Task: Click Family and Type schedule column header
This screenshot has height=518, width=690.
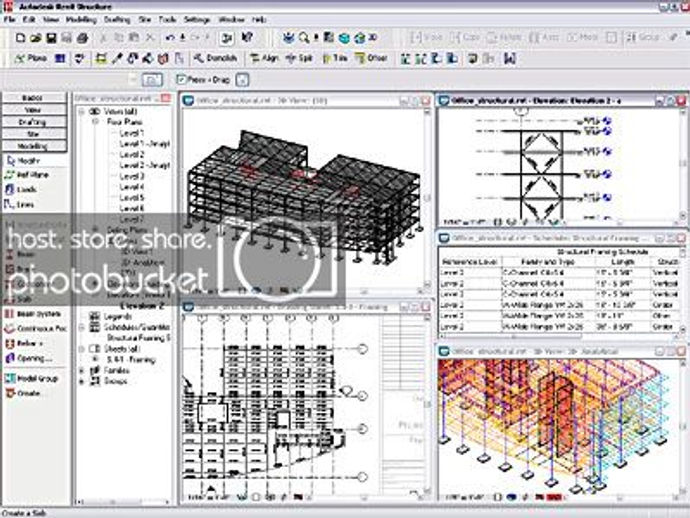Action: coord(548,262)
